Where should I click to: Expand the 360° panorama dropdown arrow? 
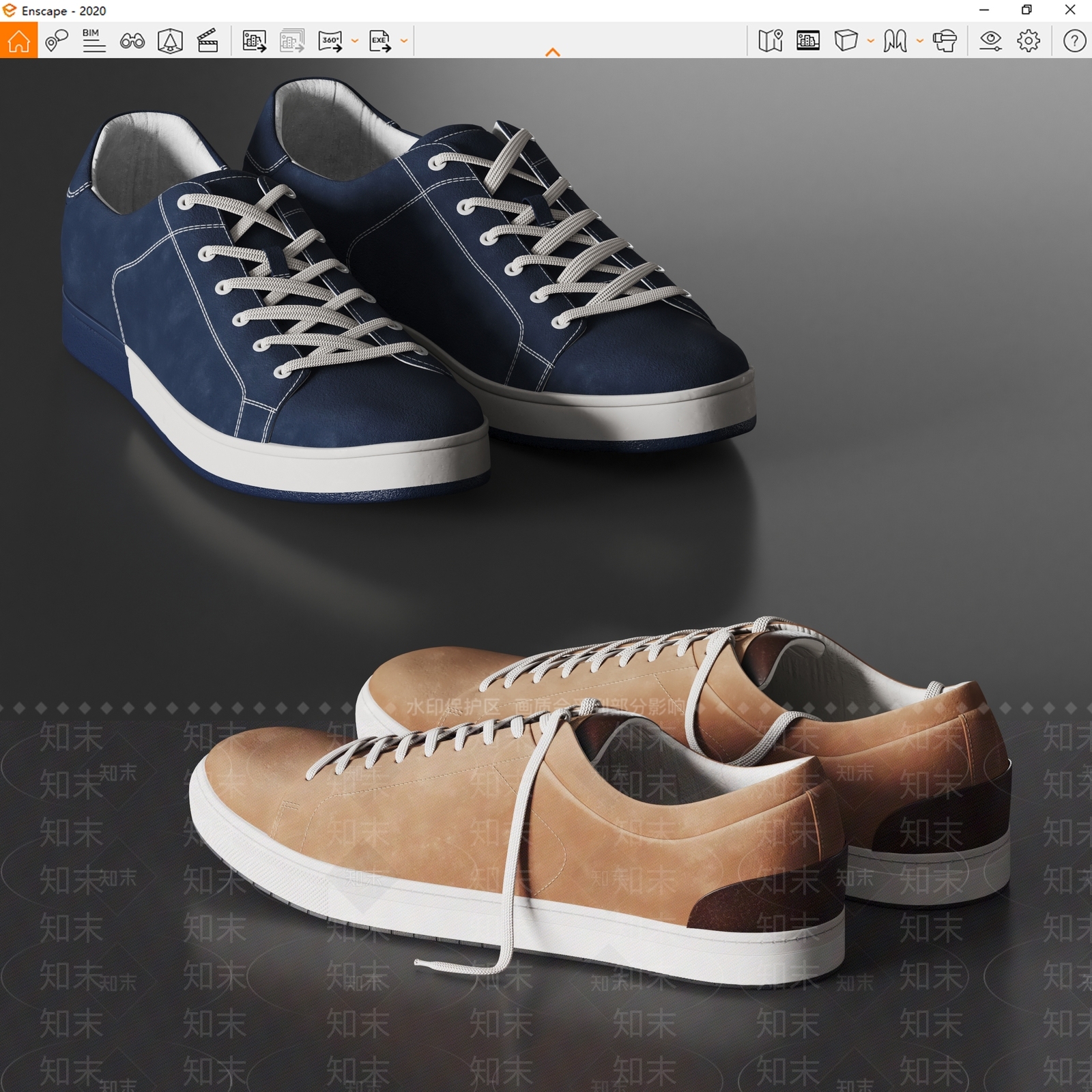354,41
